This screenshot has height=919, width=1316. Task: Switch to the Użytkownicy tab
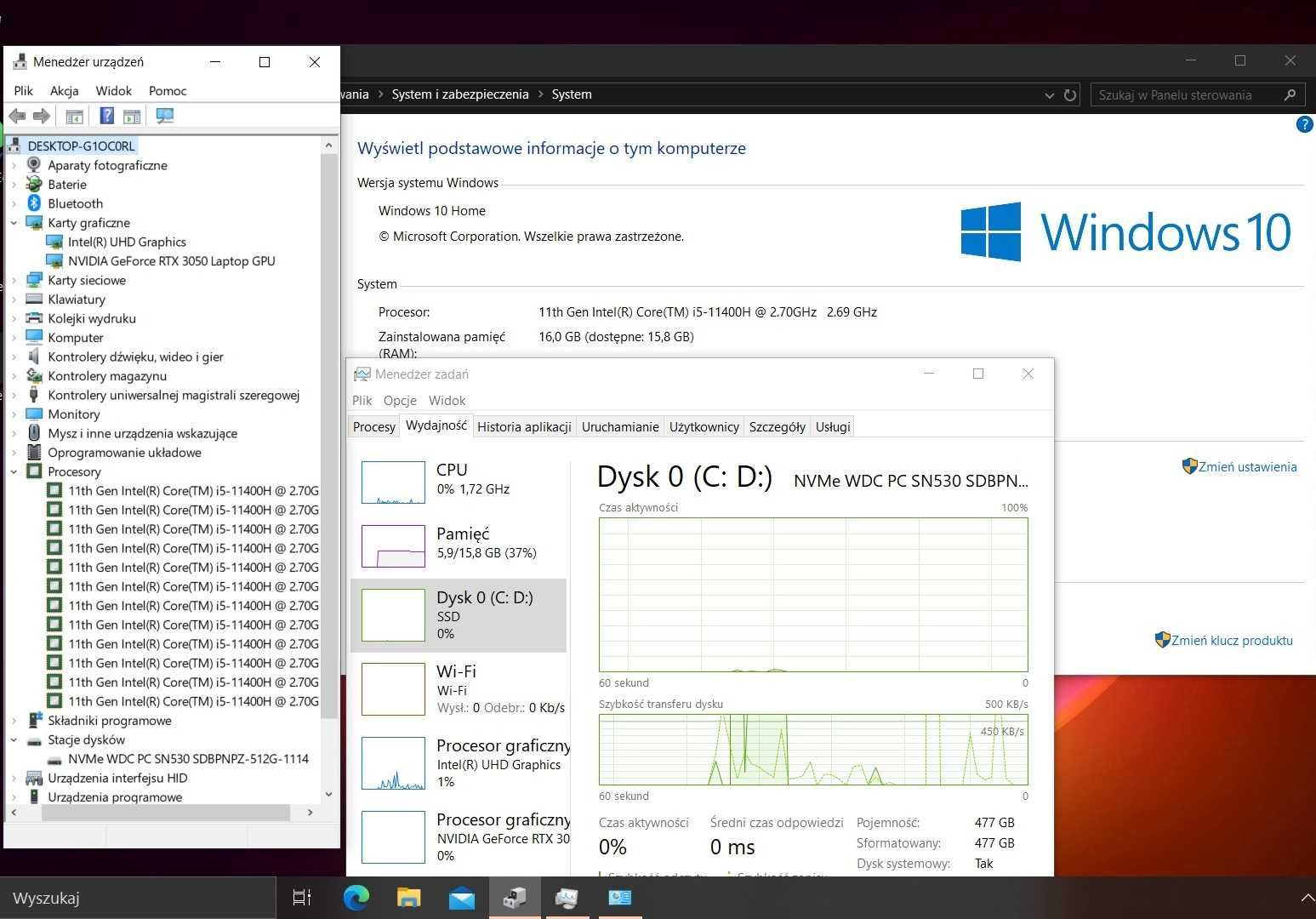[x=704, y=427]
